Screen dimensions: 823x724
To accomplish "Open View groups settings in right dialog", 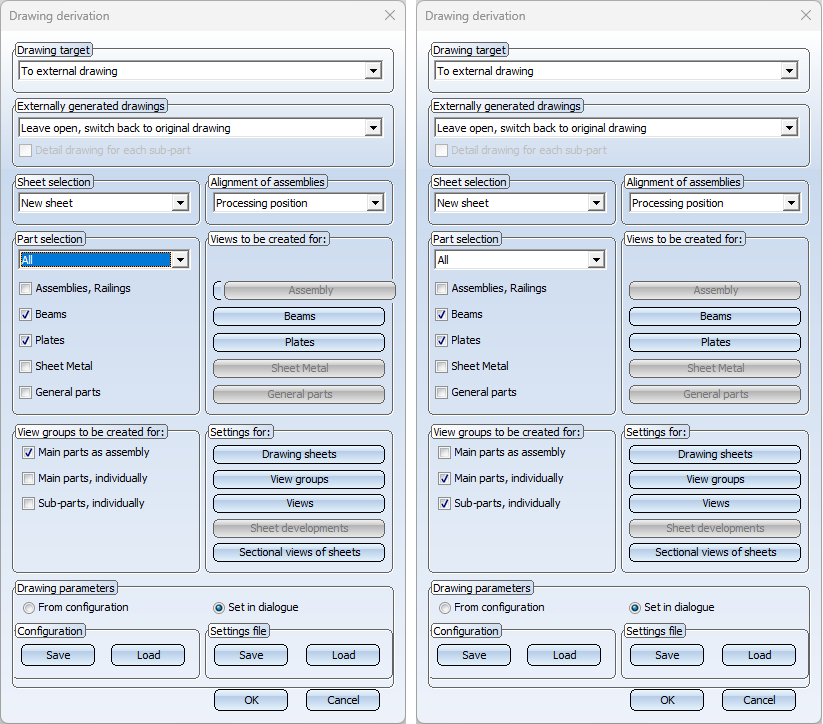I will point(715,479).
